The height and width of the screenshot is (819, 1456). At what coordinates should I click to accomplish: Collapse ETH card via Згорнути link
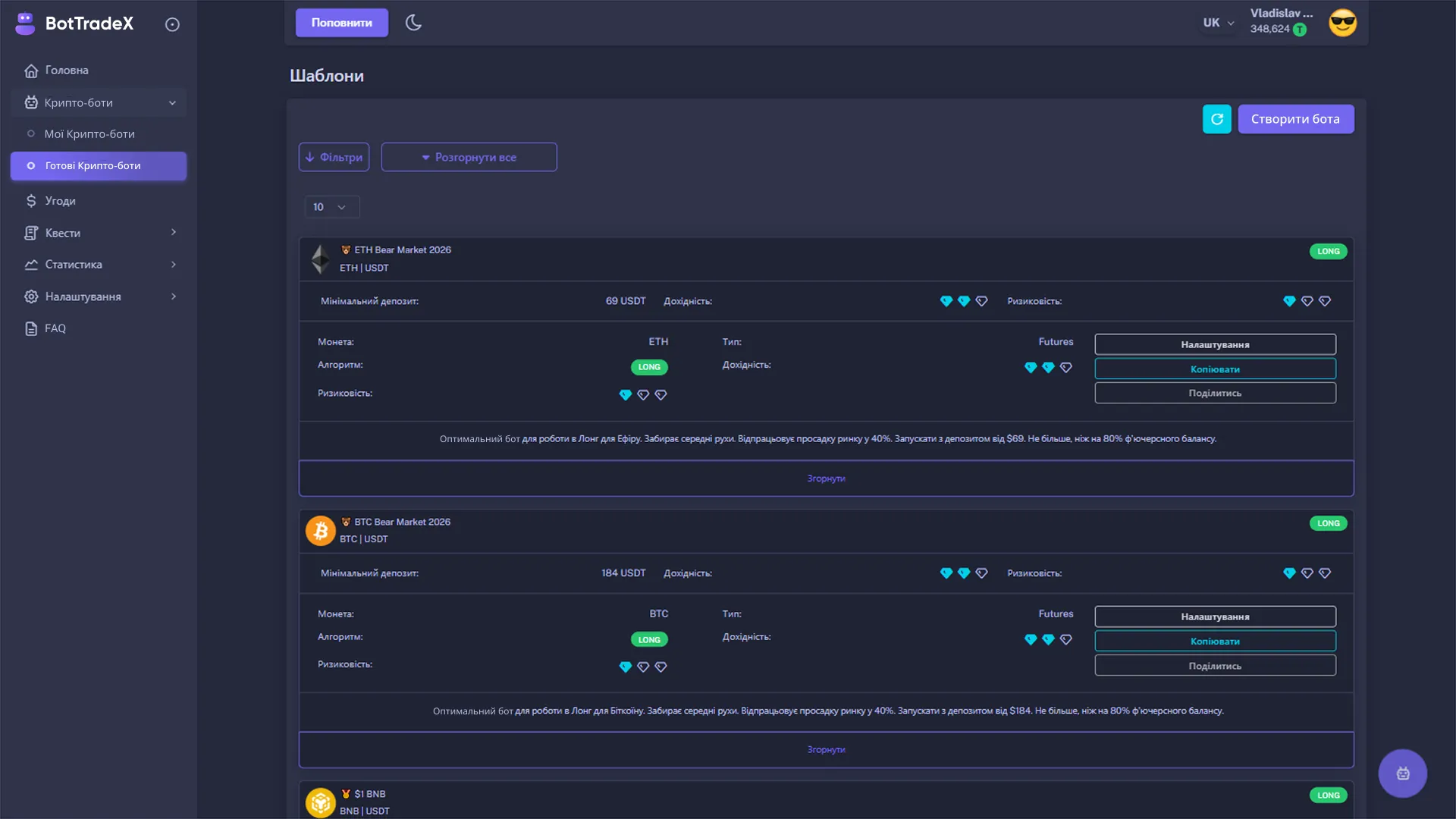826,479
